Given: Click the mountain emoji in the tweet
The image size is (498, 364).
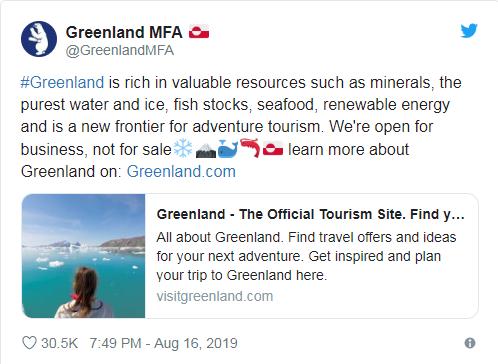Looking at the screenshot, I should (206, 150).
